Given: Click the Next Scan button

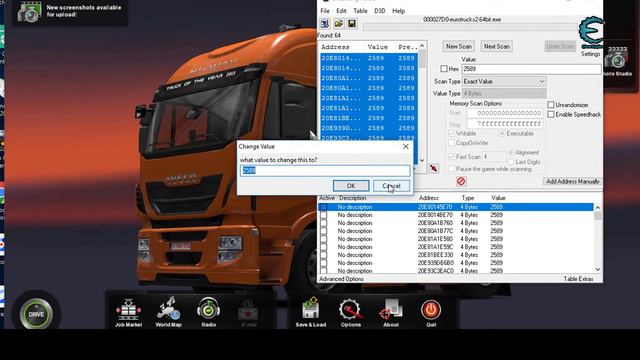Looking at the screenshot, I should coord(497,47).
